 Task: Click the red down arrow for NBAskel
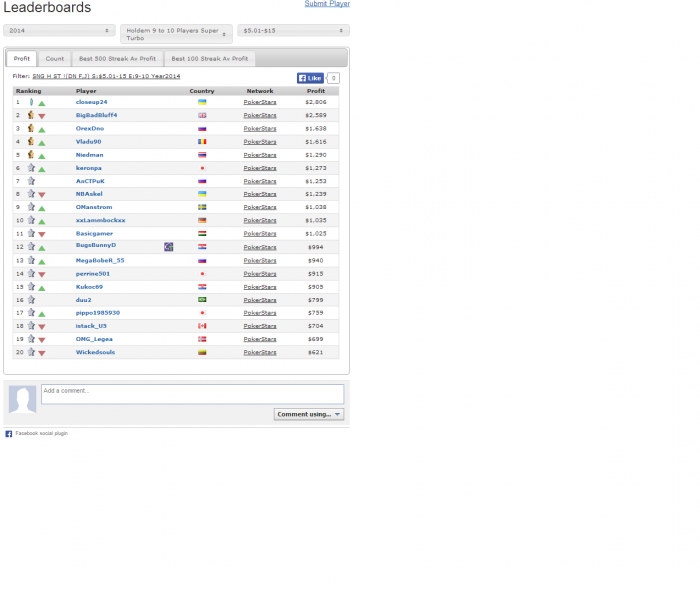click(42, 195)
